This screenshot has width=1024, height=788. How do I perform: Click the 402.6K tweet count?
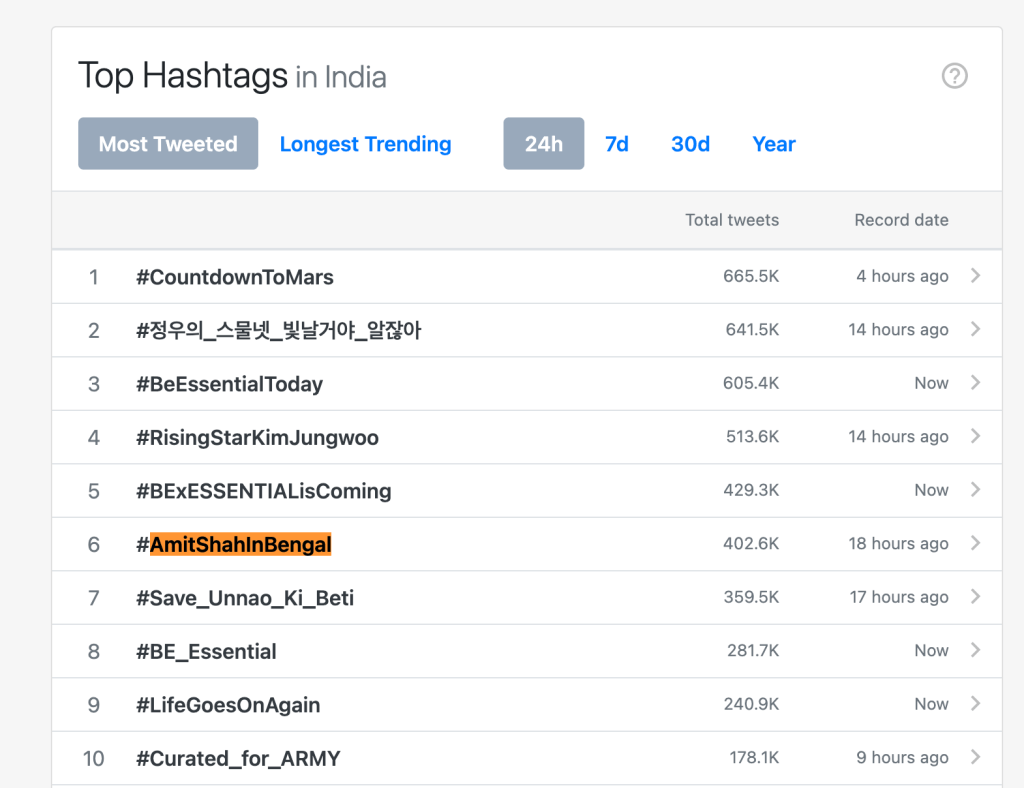coord(751,544)
